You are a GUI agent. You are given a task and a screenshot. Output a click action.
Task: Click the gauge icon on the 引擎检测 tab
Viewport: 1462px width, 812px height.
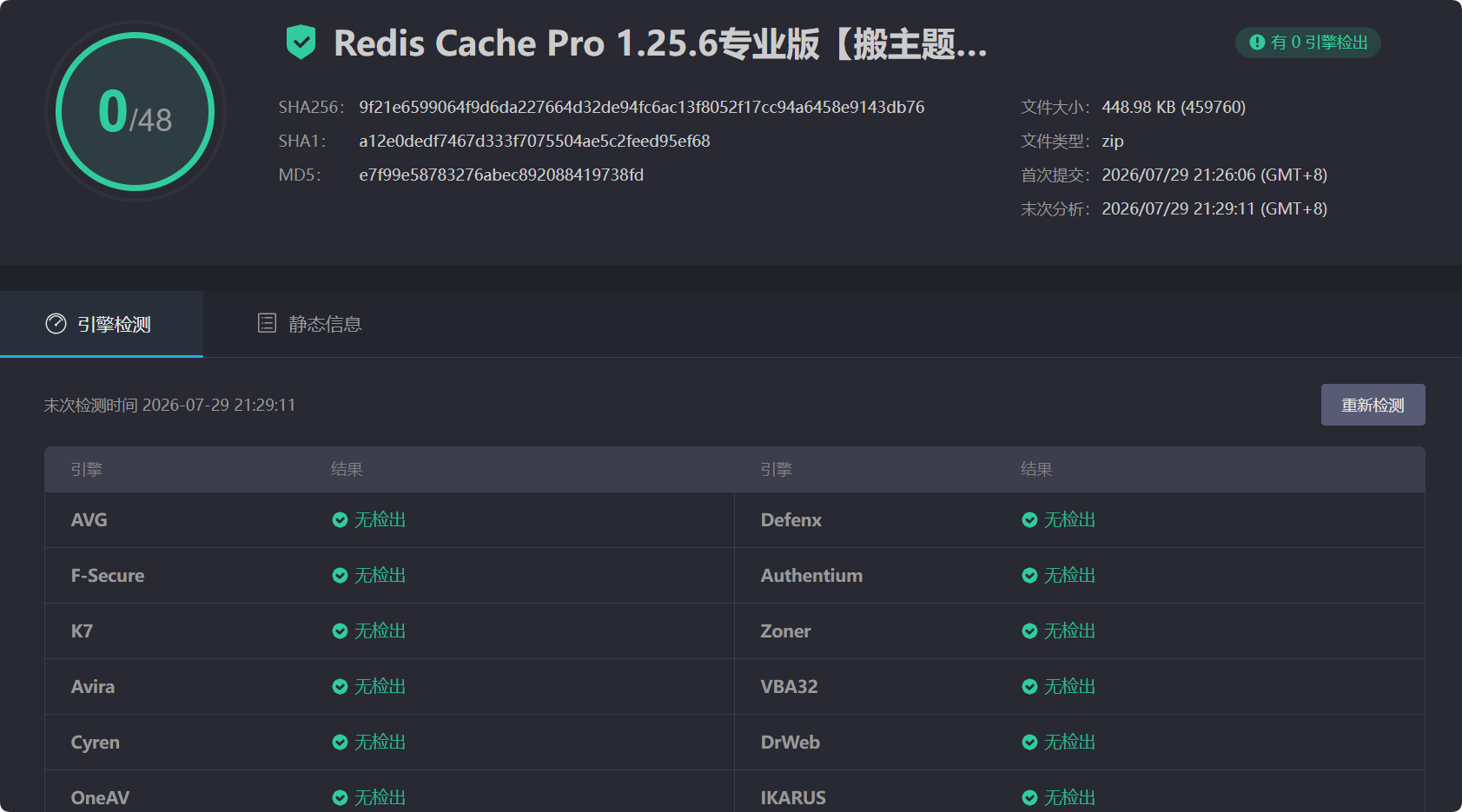(56, 324)
